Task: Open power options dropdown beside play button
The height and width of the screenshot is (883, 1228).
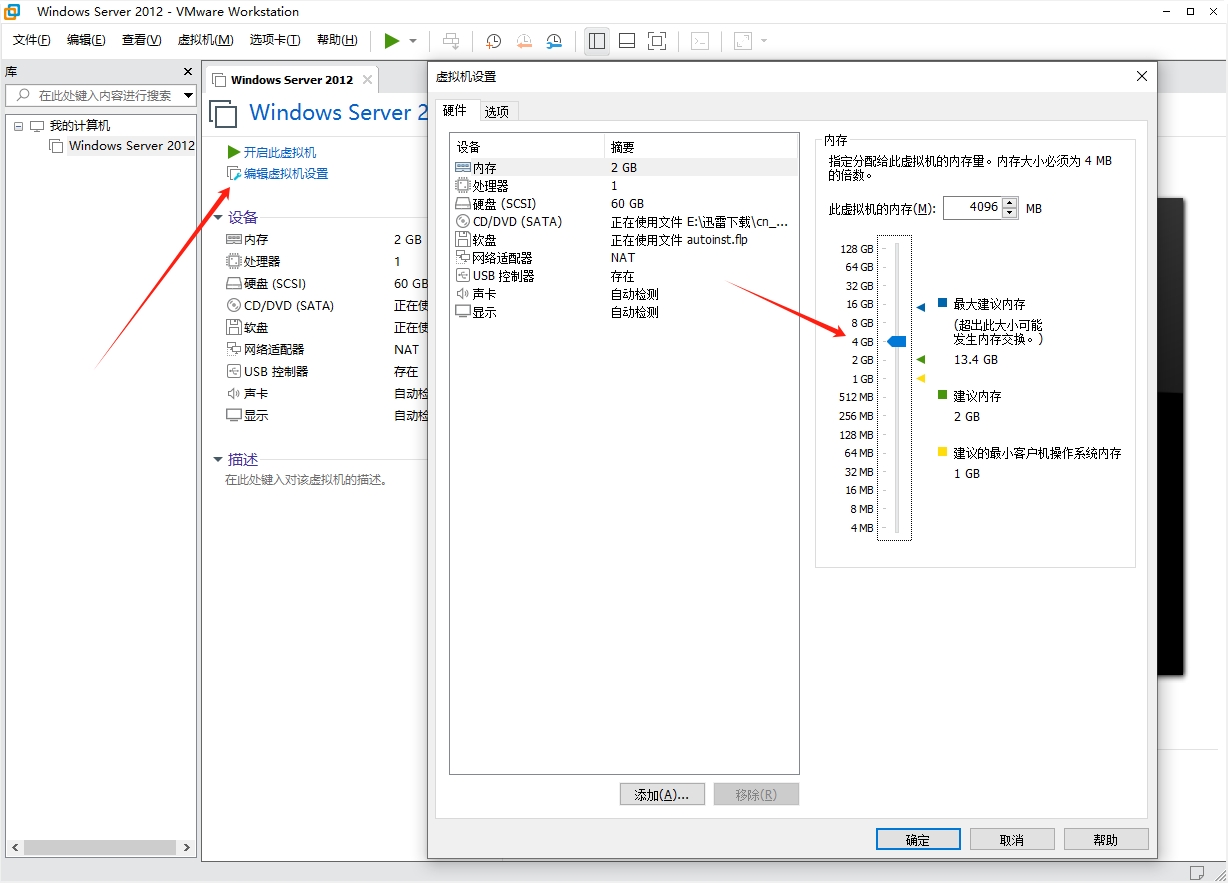Action: [x=413, y=41]
